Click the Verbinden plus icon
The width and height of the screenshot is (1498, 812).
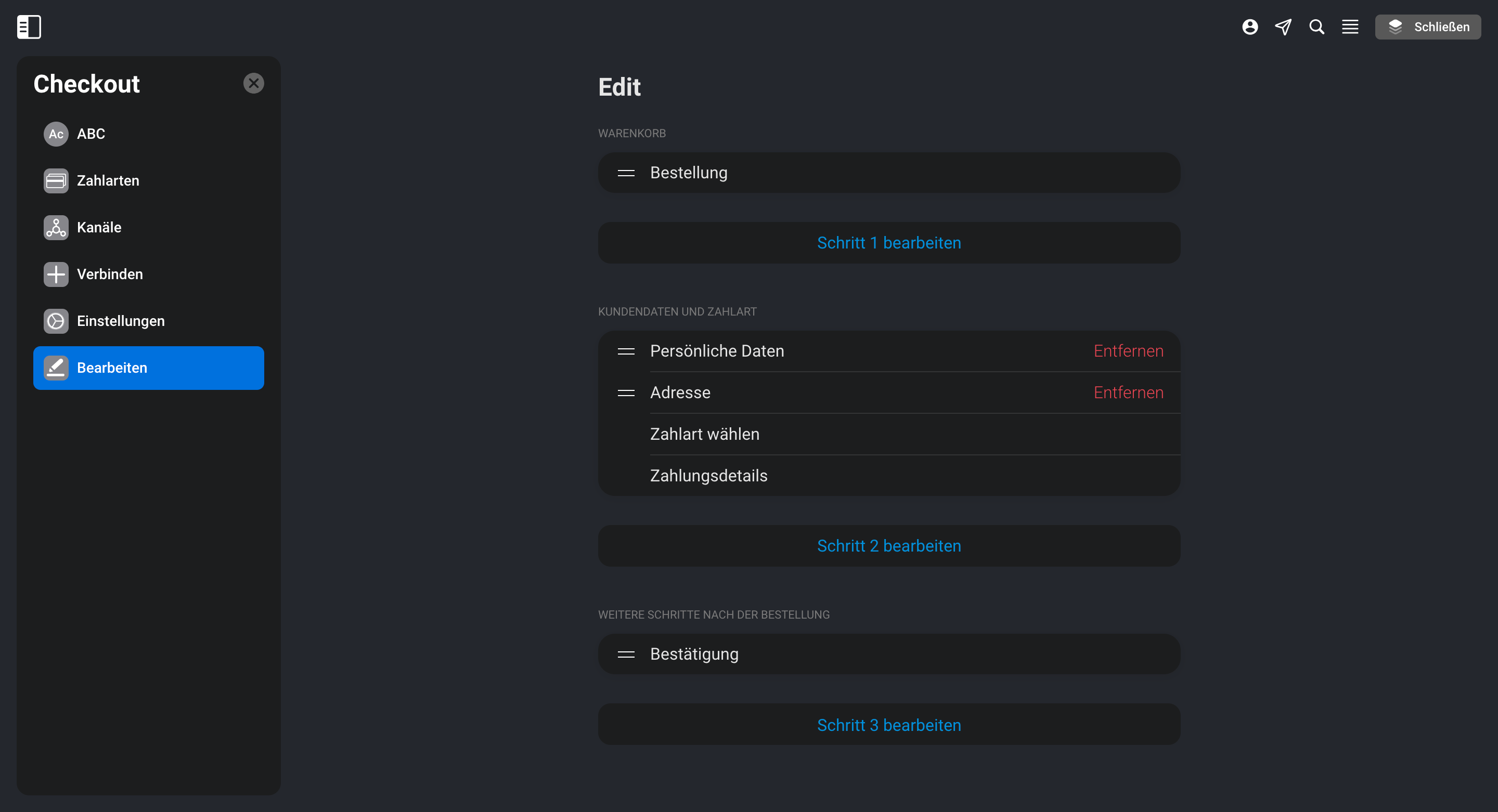(x=56, y=274)
